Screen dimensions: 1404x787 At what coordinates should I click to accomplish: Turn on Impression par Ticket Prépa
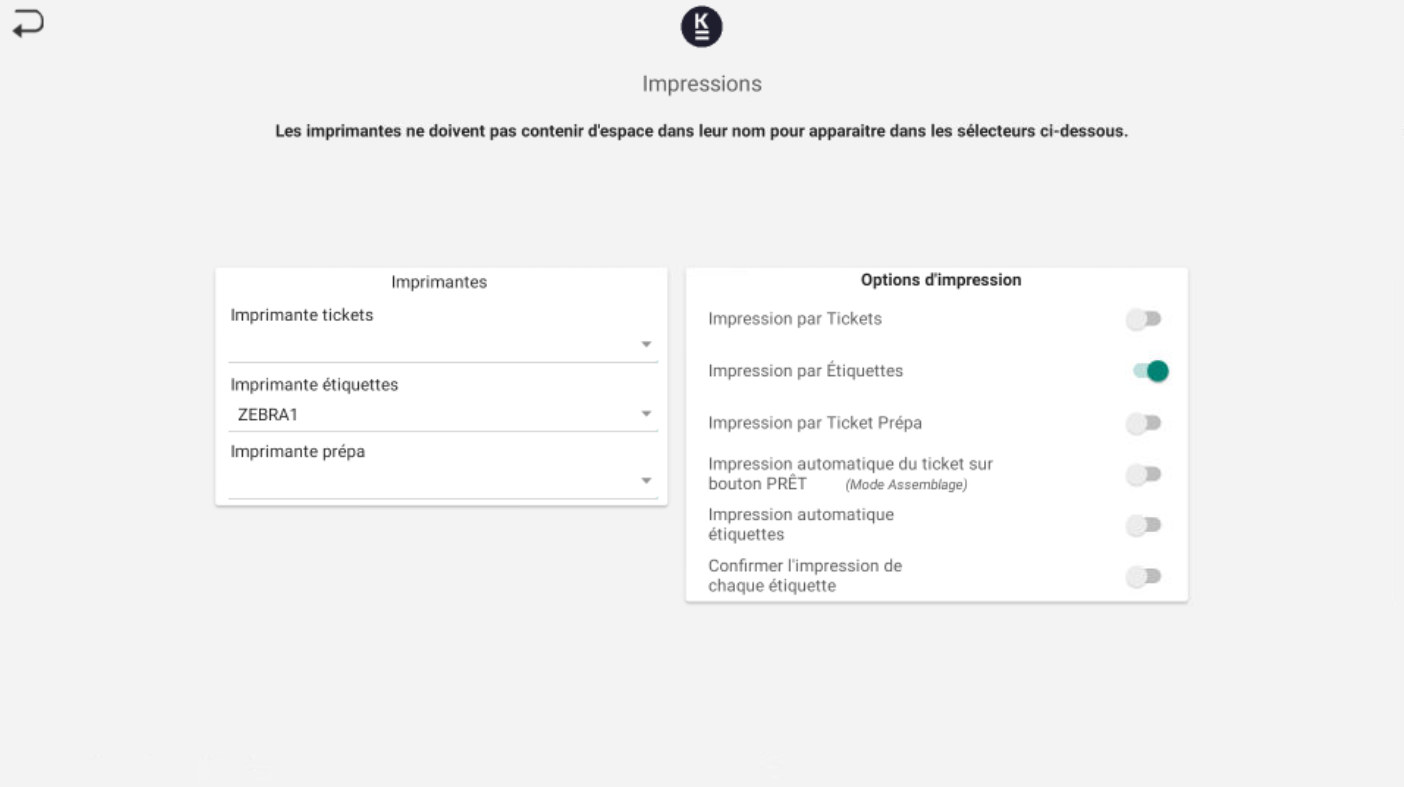tap(1143, 423)
